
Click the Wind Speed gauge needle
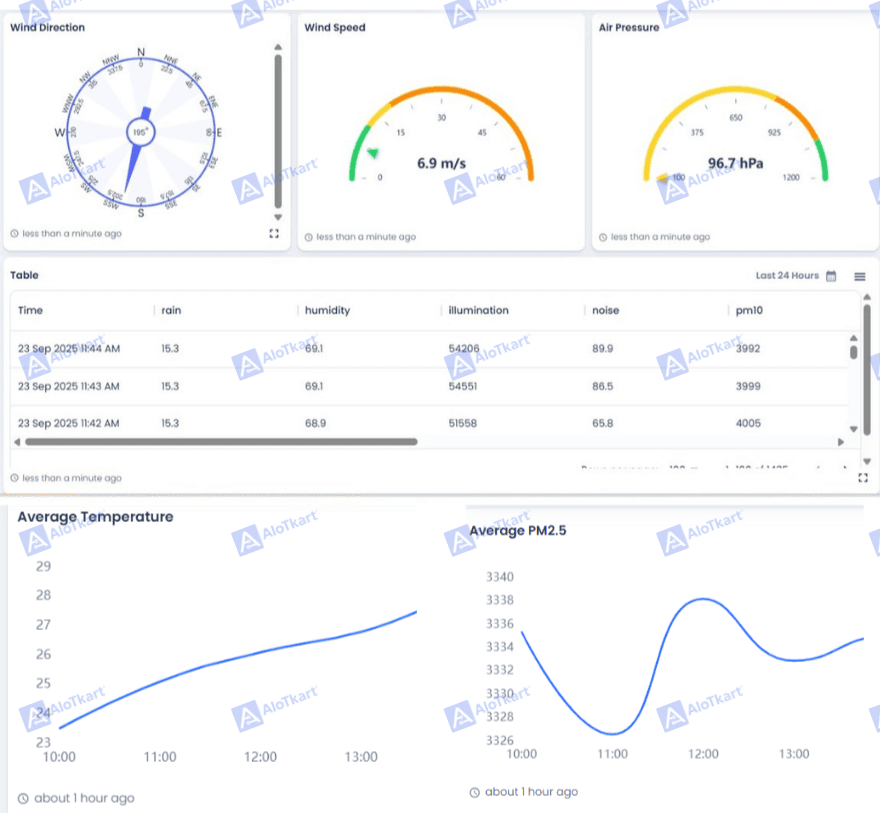pyautogui.click(x=373, y=153)
